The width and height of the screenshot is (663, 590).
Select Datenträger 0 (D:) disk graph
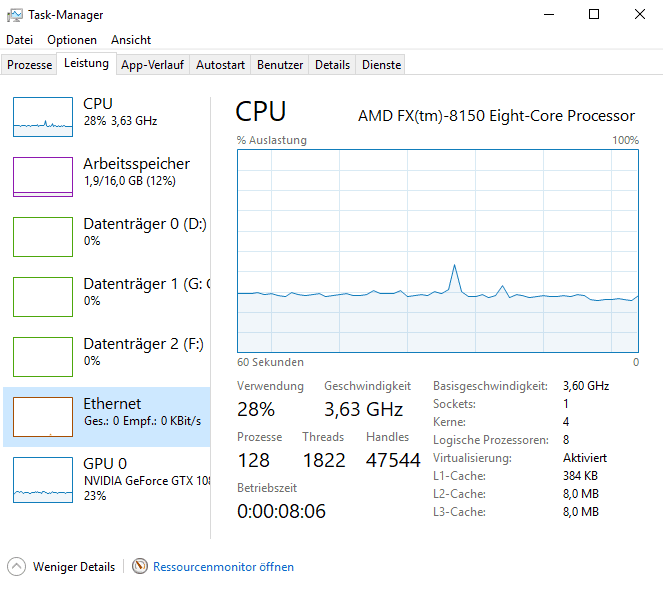tap(43, 237)
